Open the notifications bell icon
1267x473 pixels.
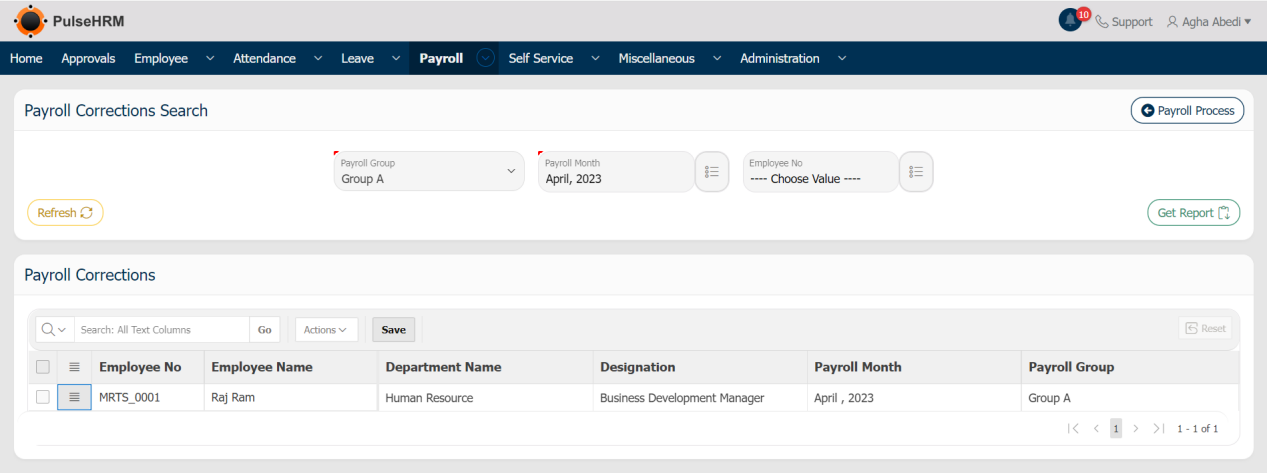tap(1071, 20)
